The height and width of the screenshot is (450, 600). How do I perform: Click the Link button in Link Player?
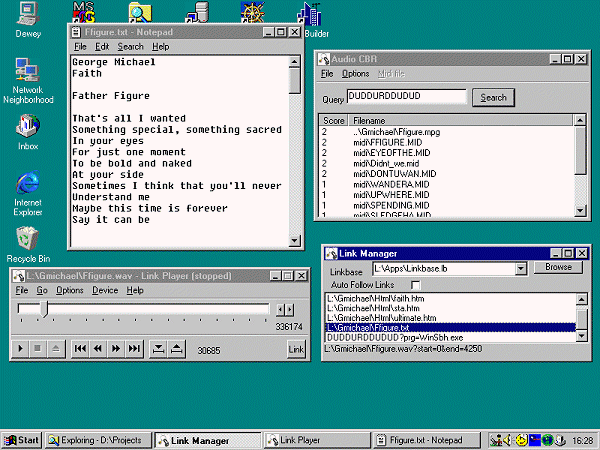tap(295, 349)
